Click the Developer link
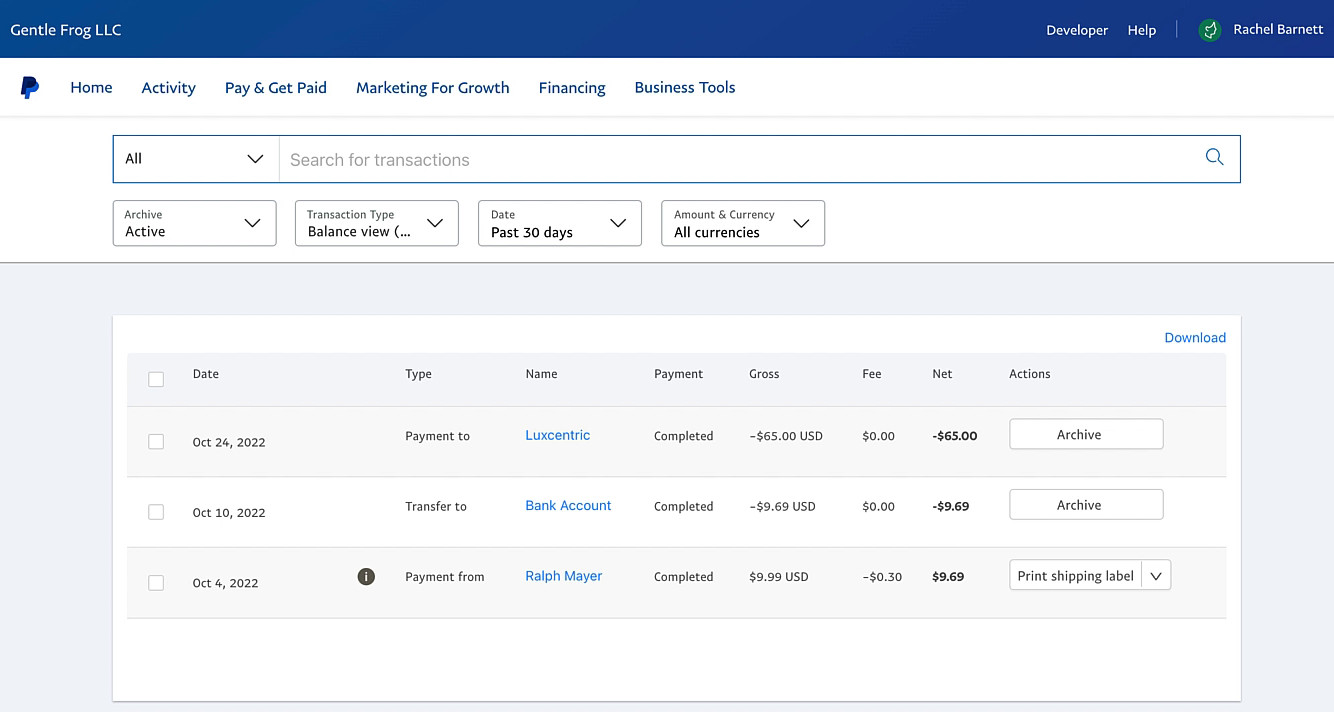This screenshot has width=1334, height=712. point(1077,30)
